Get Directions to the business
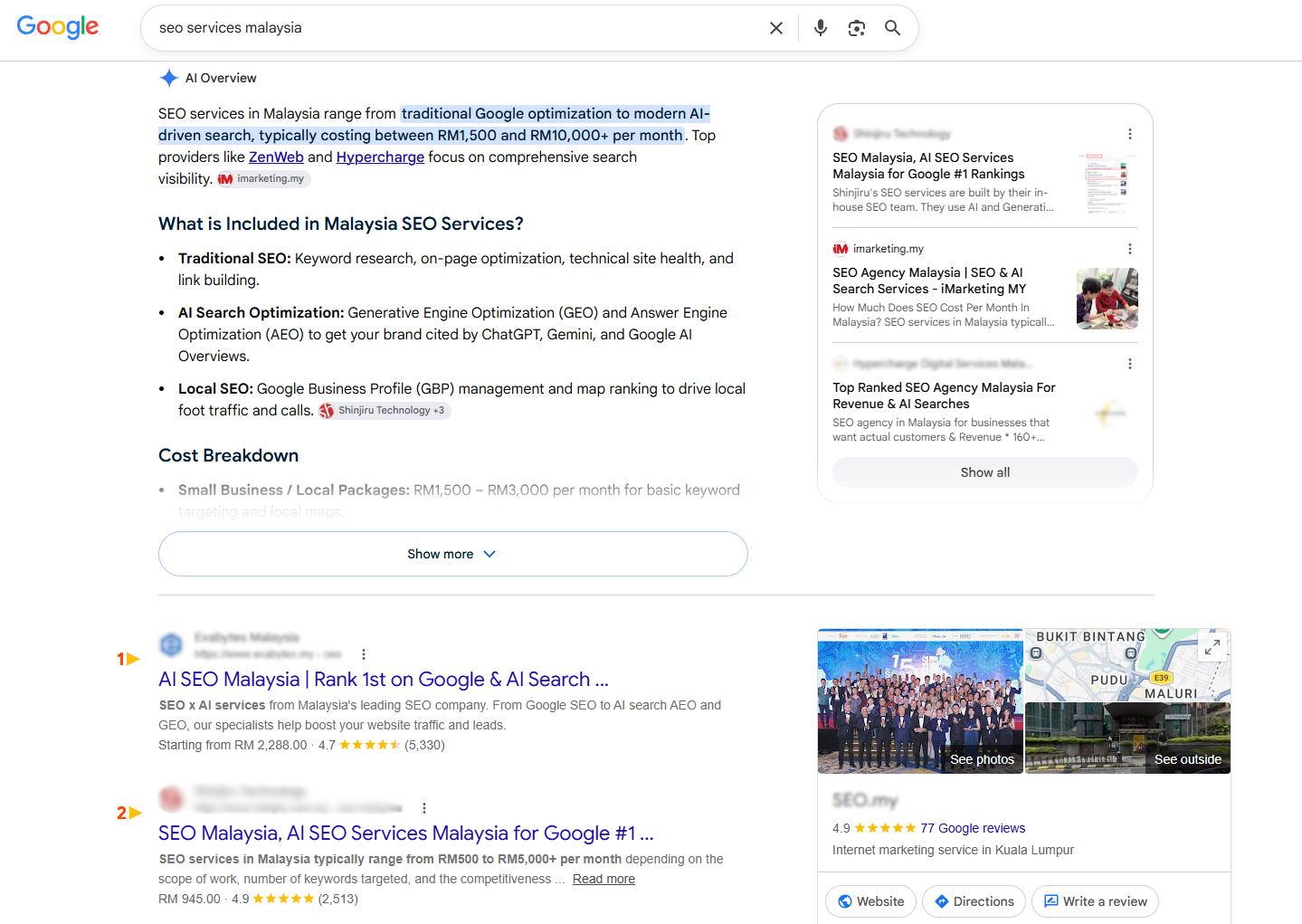Screen dimensions: 1302x924 click(x=974, y=901)
